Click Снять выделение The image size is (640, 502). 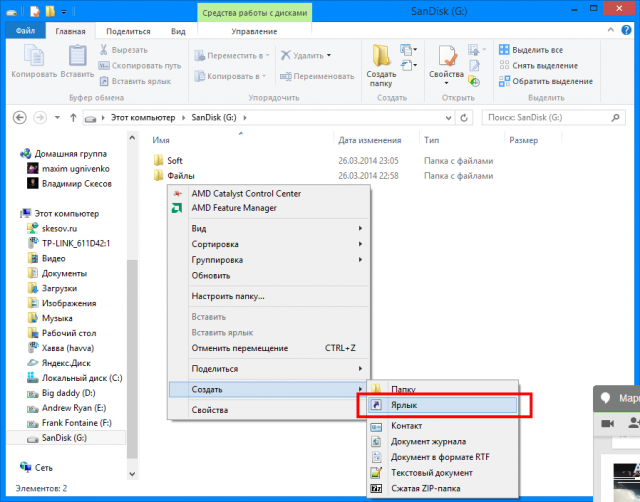click(x=539, y=65)
